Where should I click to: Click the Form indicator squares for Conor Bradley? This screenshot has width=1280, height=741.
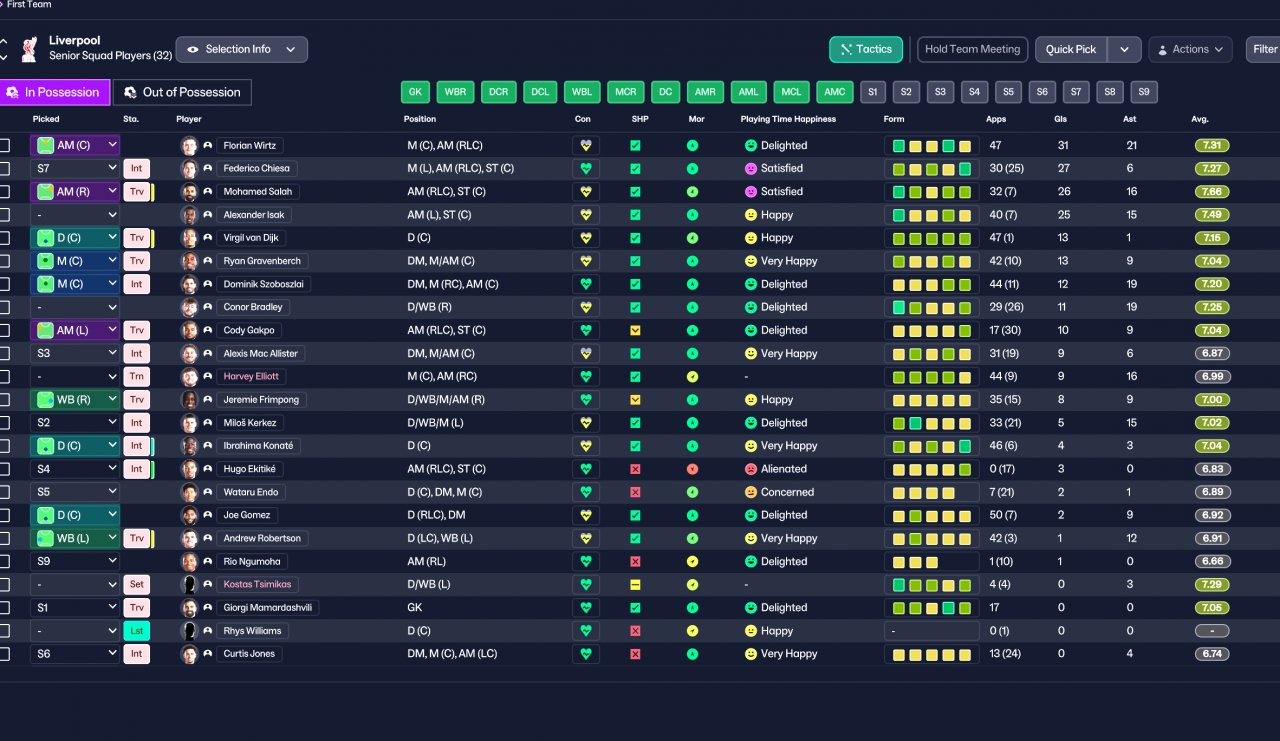[932, 307]
